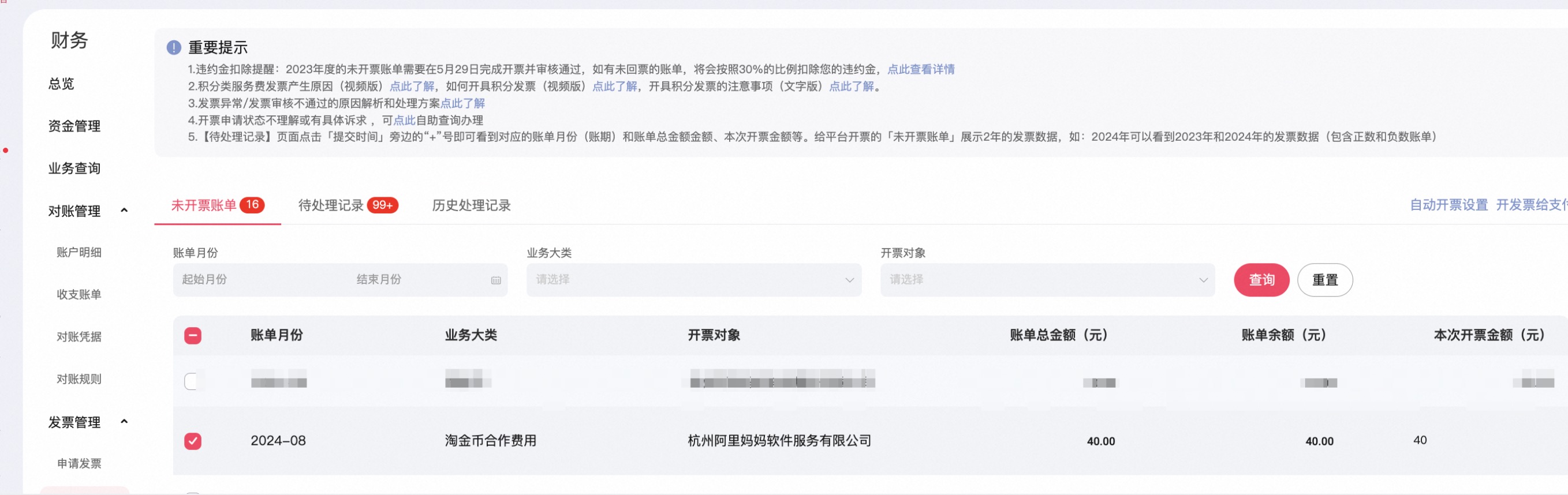Go to 总览 in sidebar
This screenshot has width=1568, height=495.
pyautogui.click(x=61, y=84)
